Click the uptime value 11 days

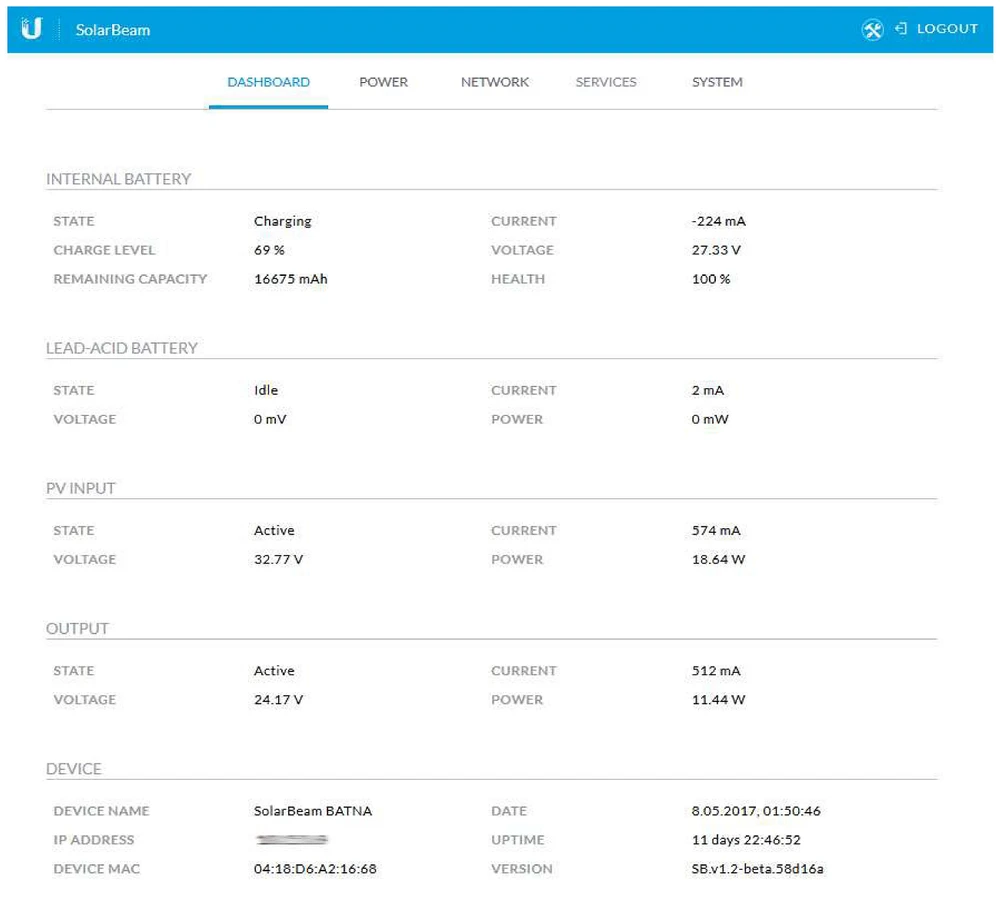(x=746, y=840)
